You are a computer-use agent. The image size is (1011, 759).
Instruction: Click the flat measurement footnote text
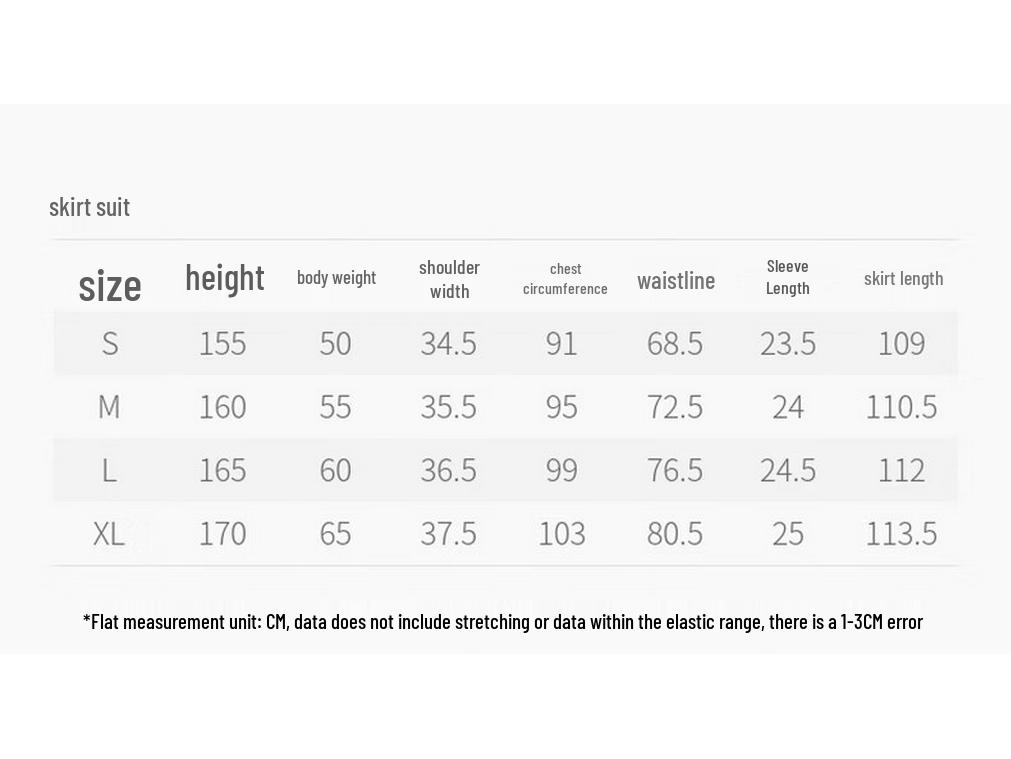[503, 622]
